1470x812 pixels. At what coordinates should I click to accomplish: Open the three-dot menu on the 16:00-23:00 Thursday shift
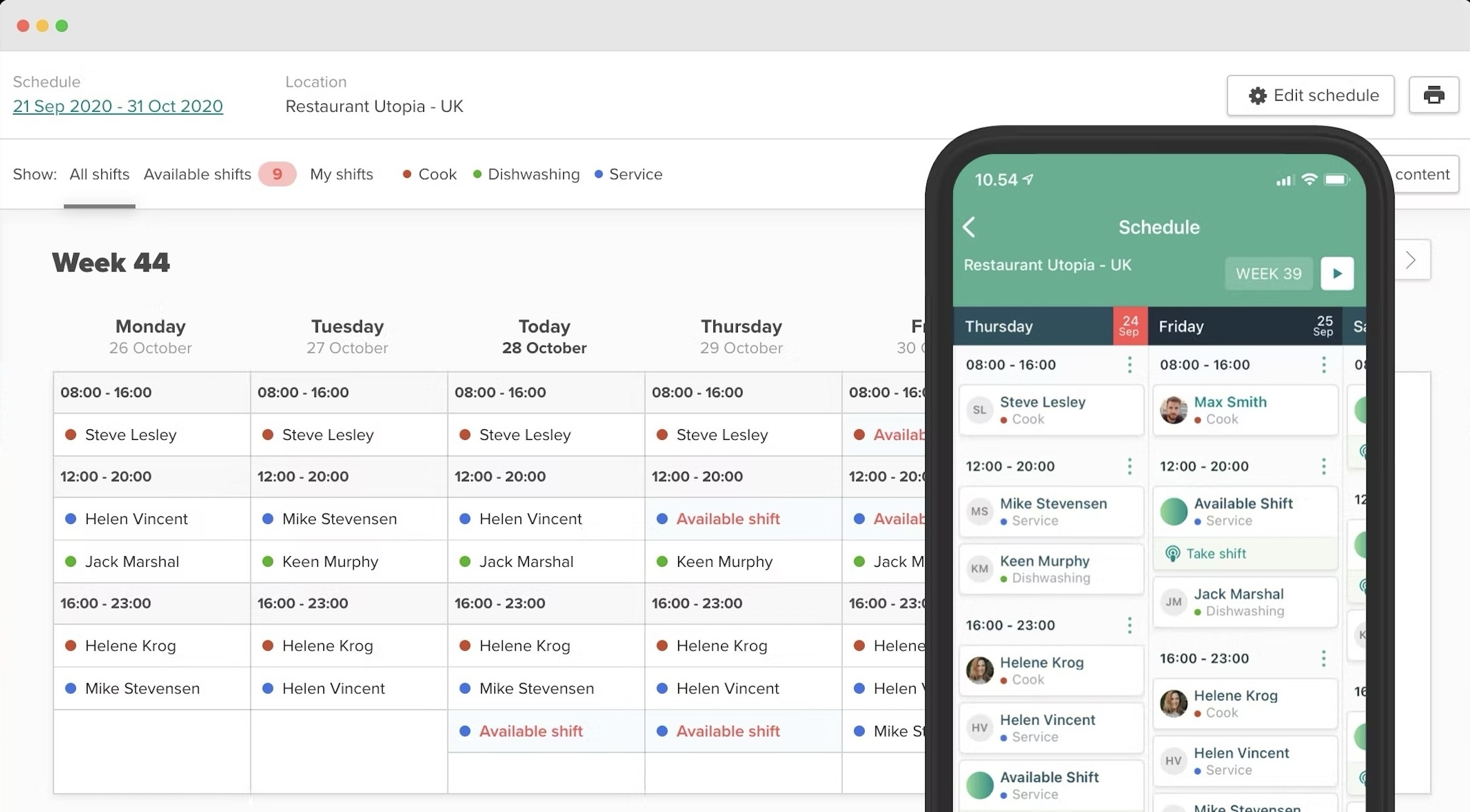[1129, 625]
